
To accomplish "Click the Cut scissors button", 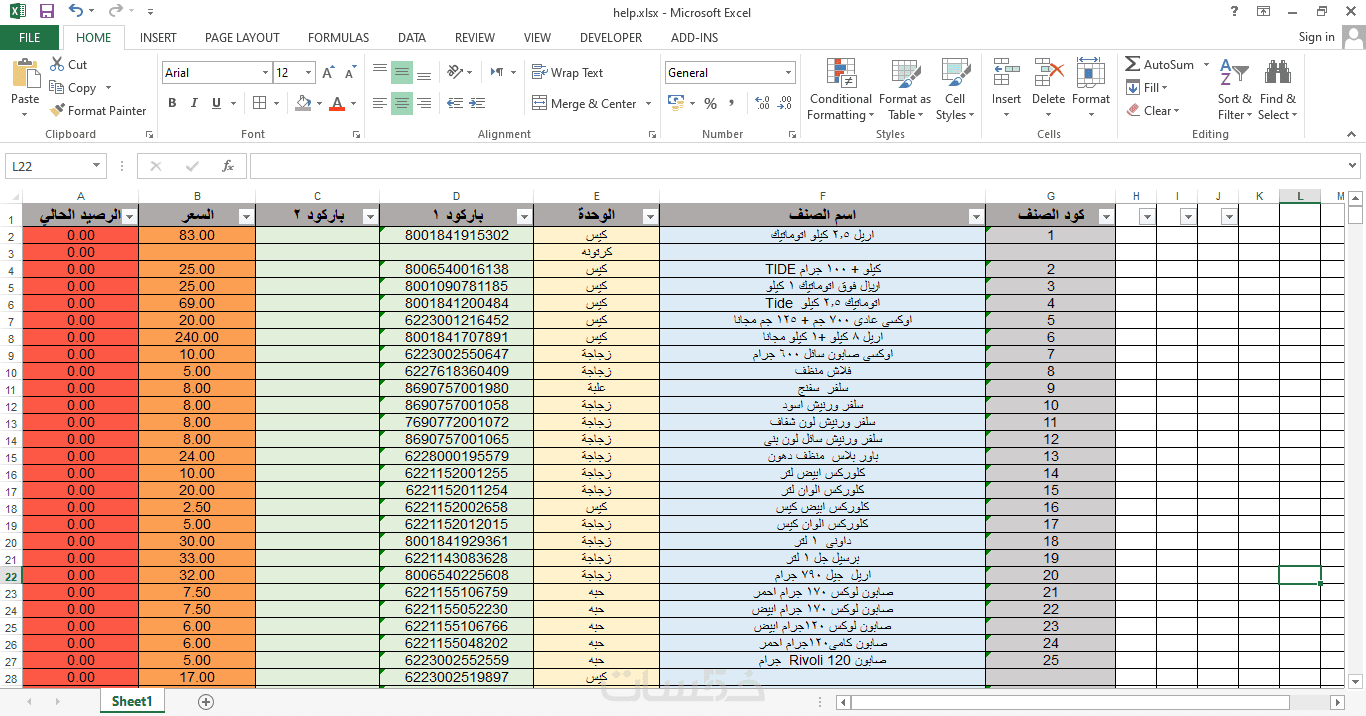I will tap(68, 65).
